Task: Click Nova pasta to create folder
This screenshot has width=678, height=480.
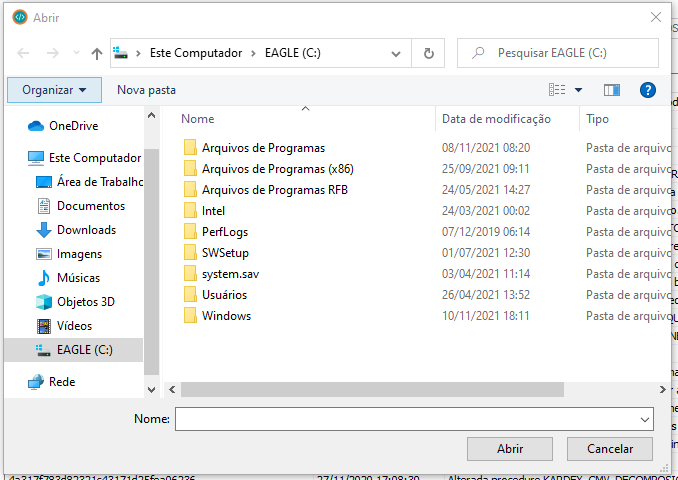Action: (x=146, y=90)
